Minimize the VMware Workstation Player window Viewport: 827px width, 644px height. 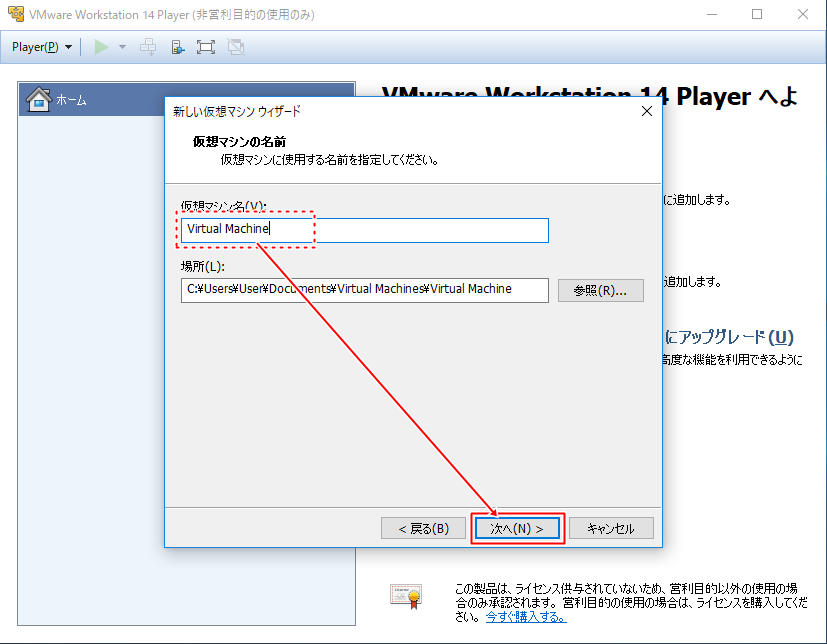point(712,14)
